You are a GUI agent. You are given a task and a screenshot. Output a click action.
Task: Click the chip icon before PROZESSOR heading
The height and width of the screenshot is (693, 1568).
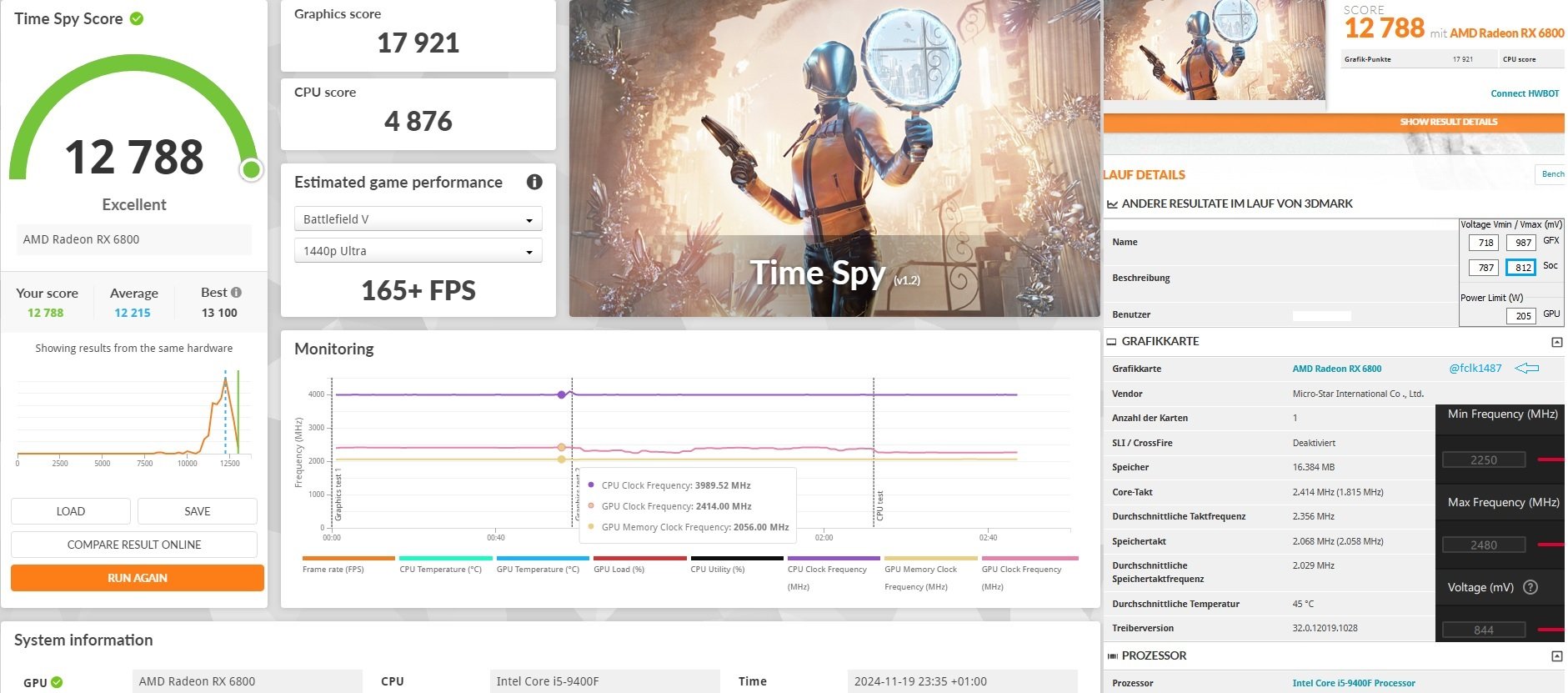coord(1112,656)
